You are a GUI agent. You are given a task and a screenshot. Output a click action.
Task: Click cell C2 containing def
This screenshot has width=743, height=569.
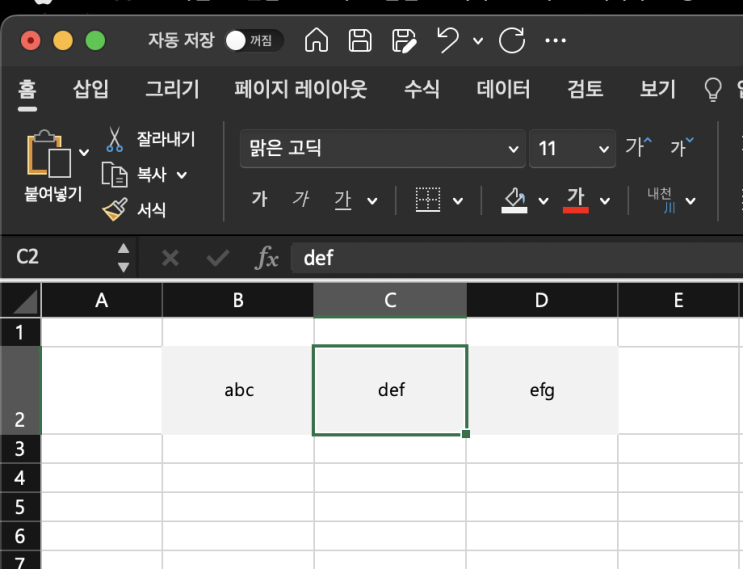390,390
